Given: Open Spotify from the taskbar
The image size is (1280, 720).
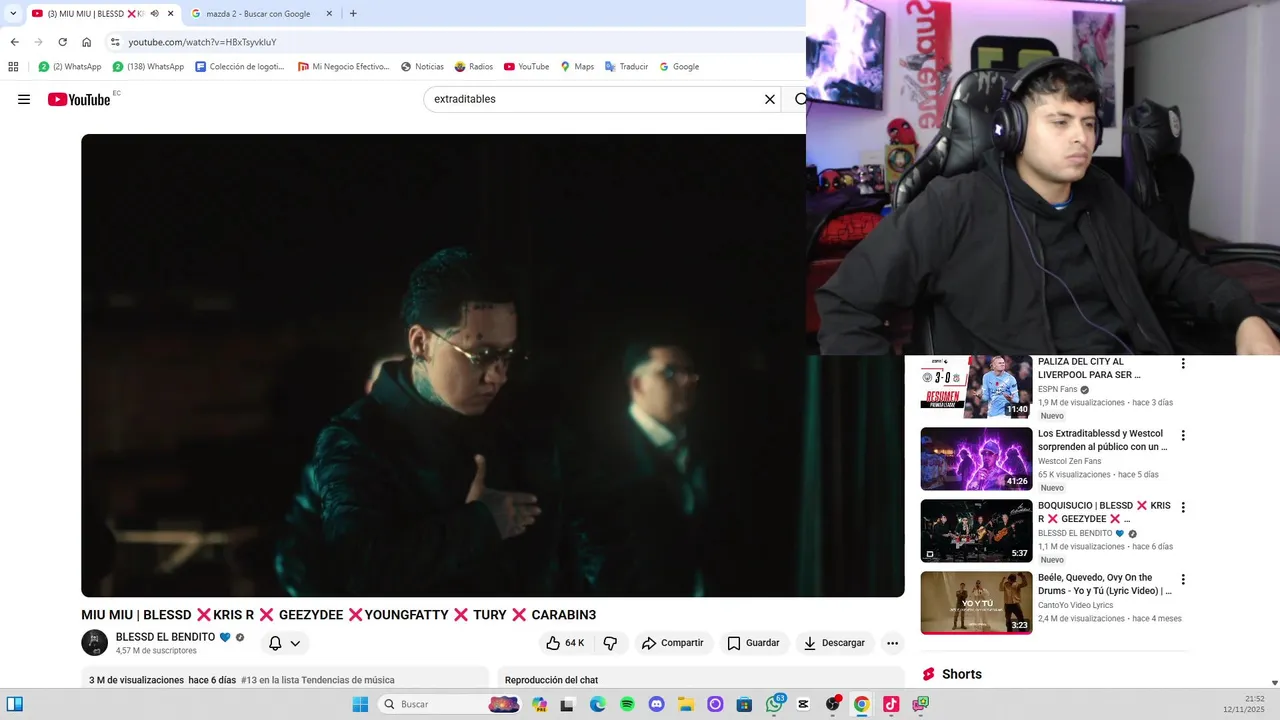Looking at the screenshot, I should tap(627, 704).
